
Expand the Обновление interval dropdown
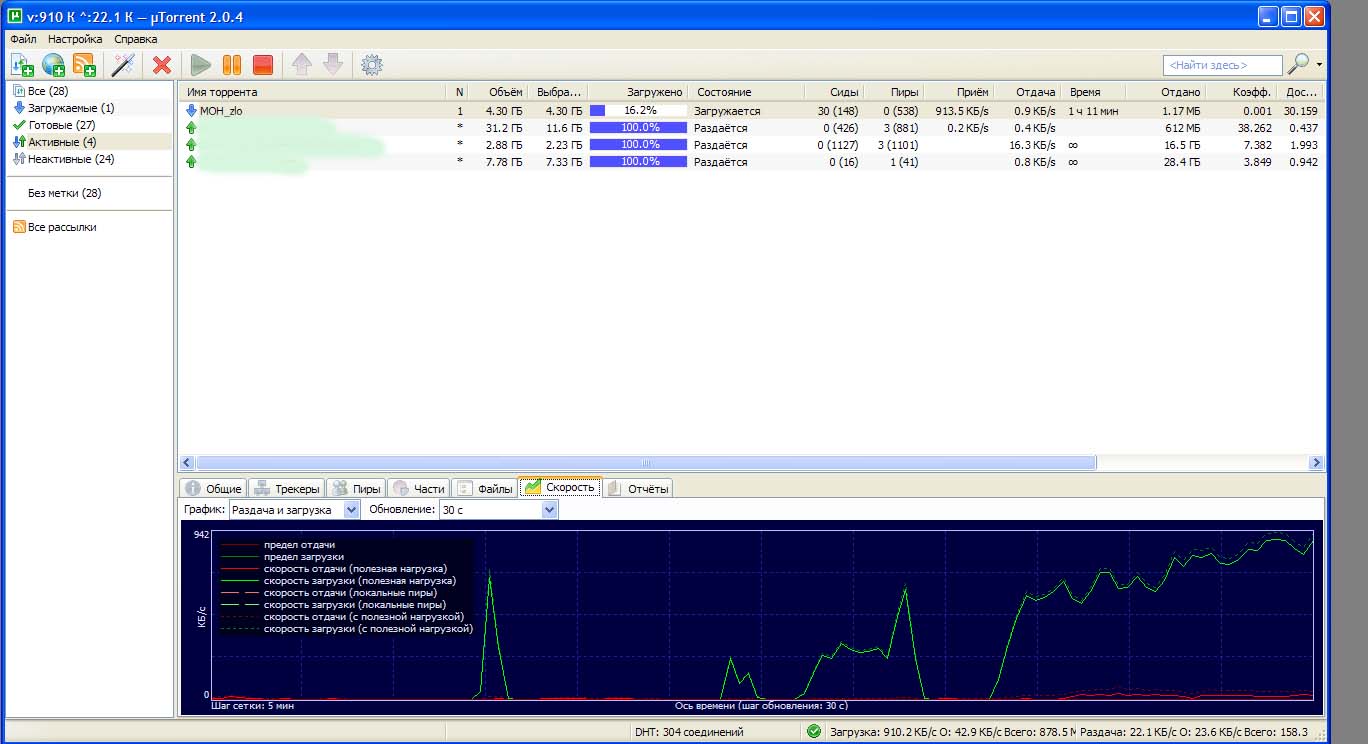tap(498, 510)
